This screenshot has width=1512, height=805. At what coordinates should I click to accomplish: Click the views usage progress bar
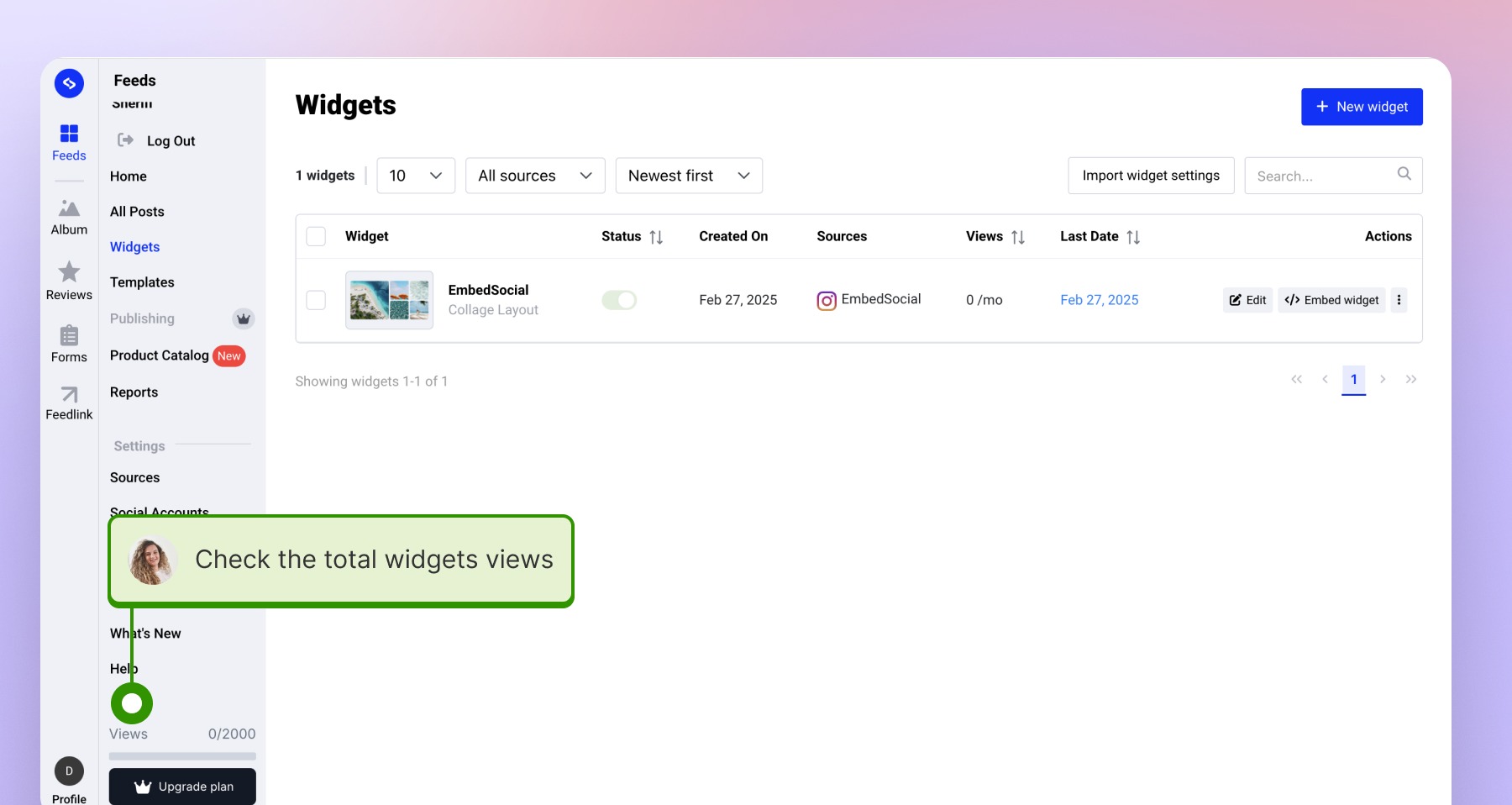pyautogui.click(x=182, y=756)
